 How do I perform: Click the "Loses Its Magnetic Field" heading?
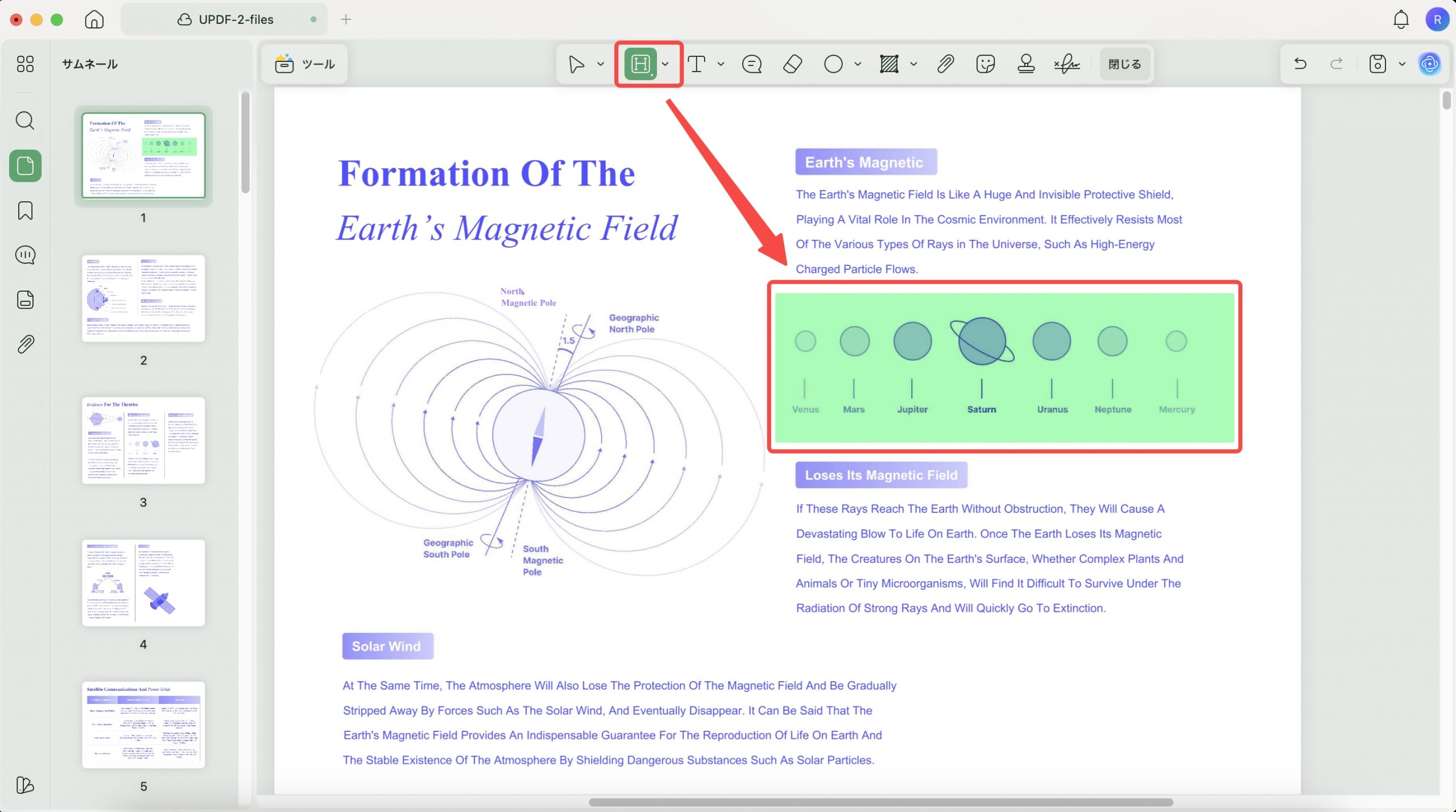[881, 475]
